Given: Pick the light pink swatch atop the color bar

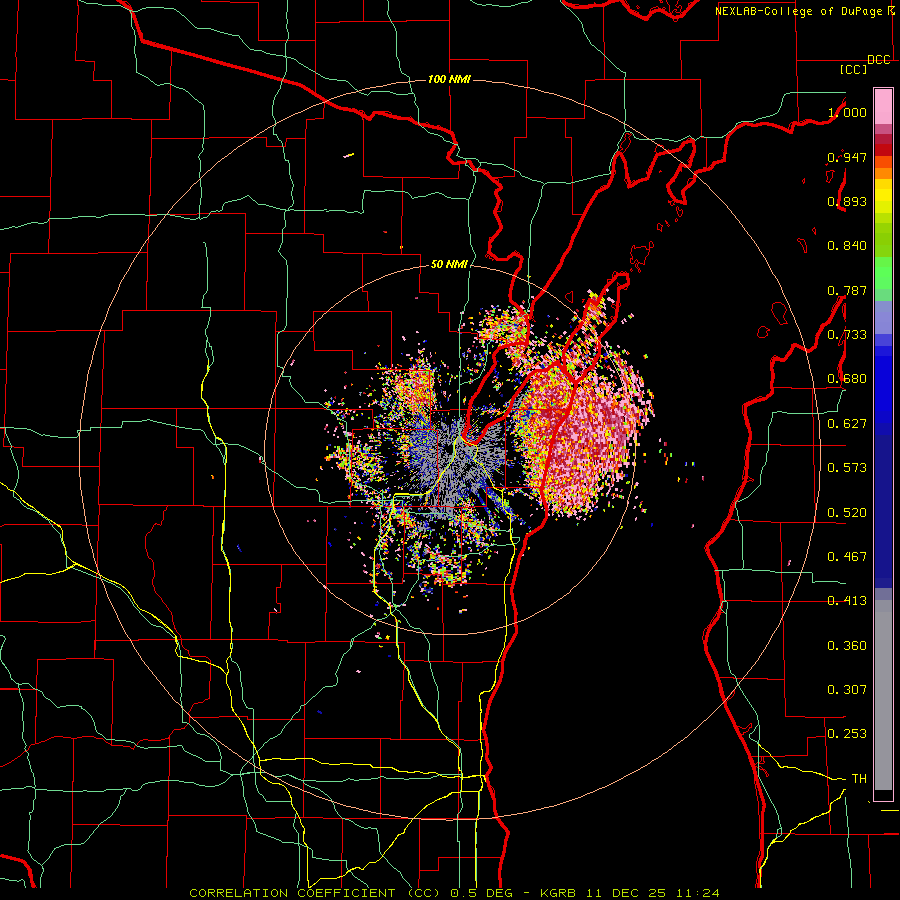Looking at the screenshot, I should [883, 106].
